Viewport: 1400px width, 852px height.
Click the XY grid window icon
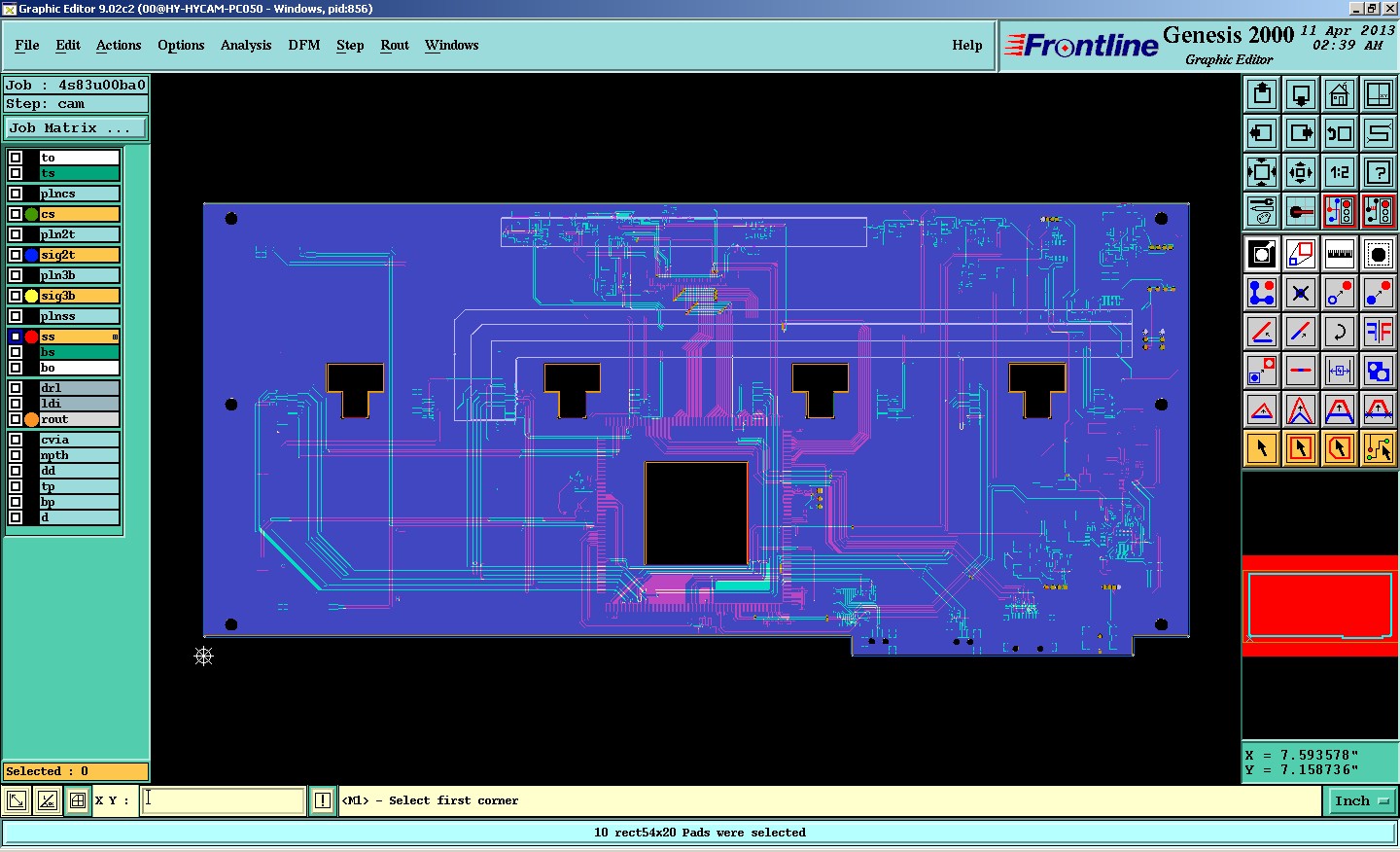tap(1379, 94)
